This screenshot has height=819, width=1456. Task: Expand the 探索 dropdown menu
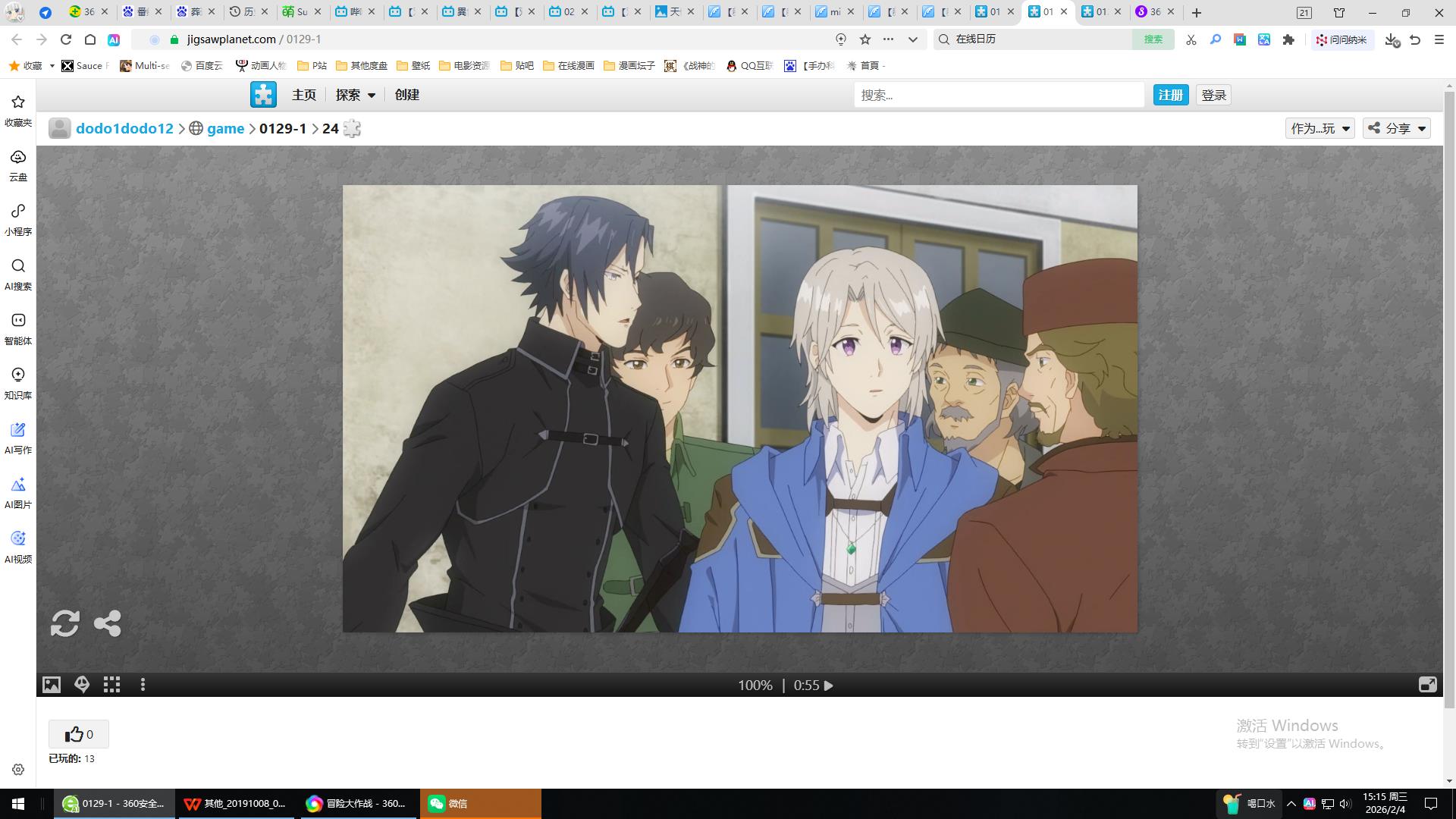(355, 95)
